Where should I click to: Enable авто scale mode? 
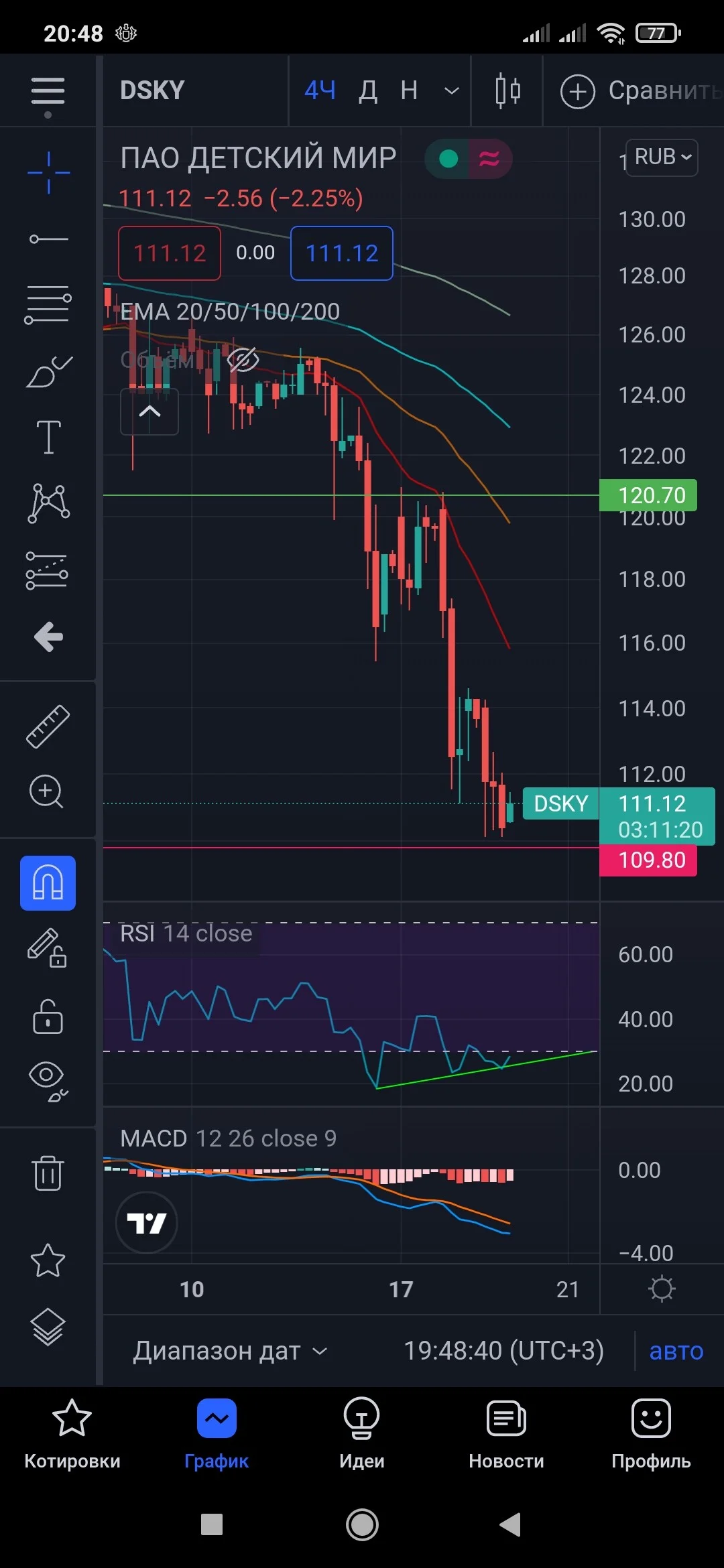tap(676, 1351)
